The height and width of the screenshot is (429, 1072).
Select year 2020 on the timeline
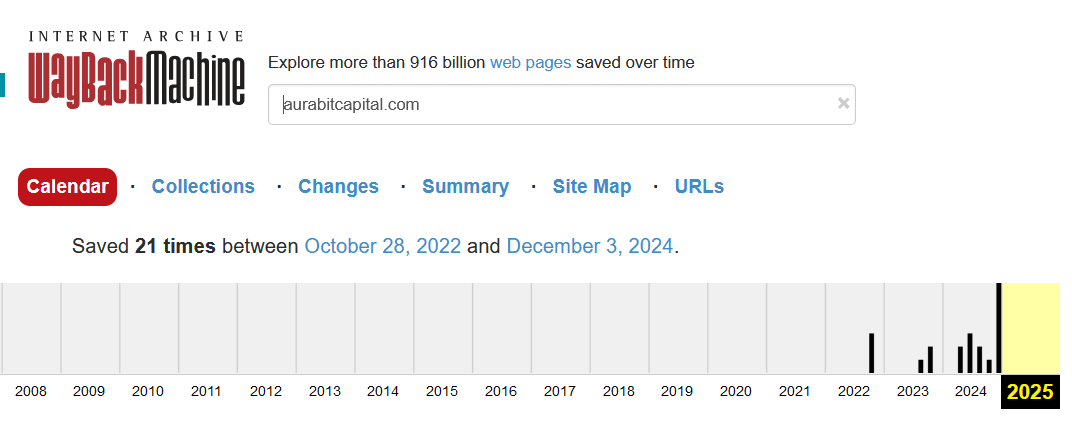pos(736,391)
